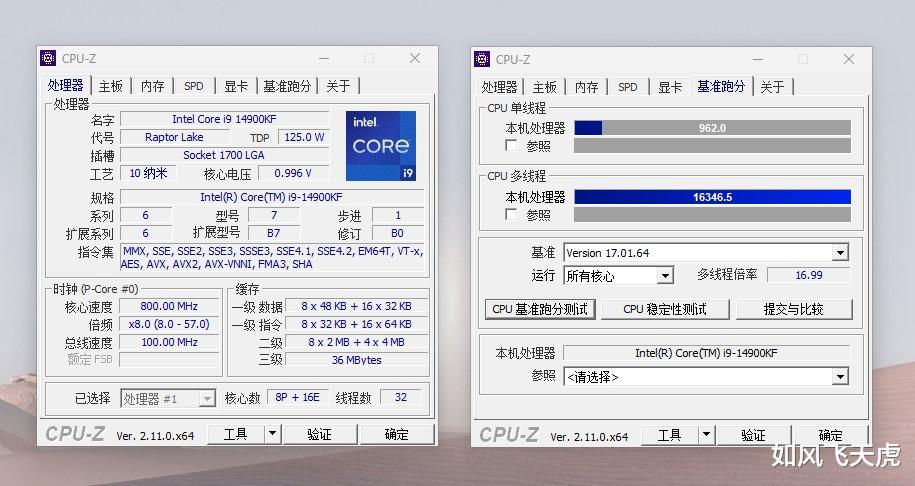Click 多线程倍率 value 16.99

(x=809, y=275)
